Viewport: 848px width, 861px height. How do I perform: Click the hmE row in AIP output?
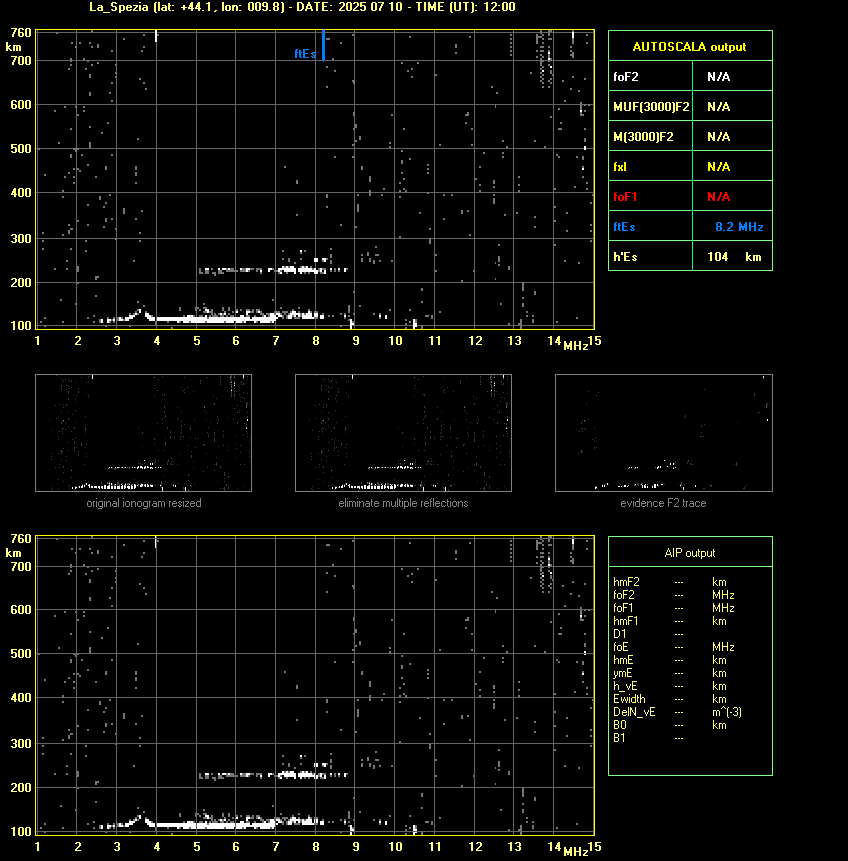pos(670,660)
